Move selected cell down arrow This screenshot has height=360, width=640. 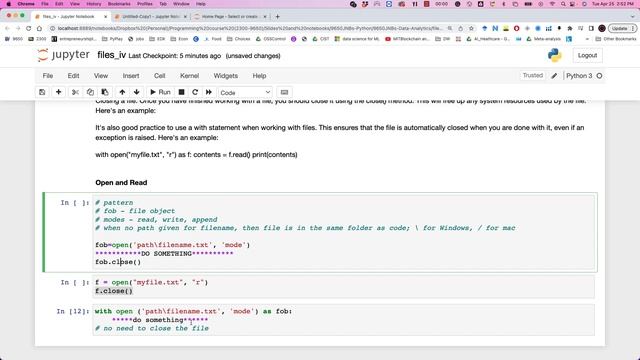(x=137, y=92)
